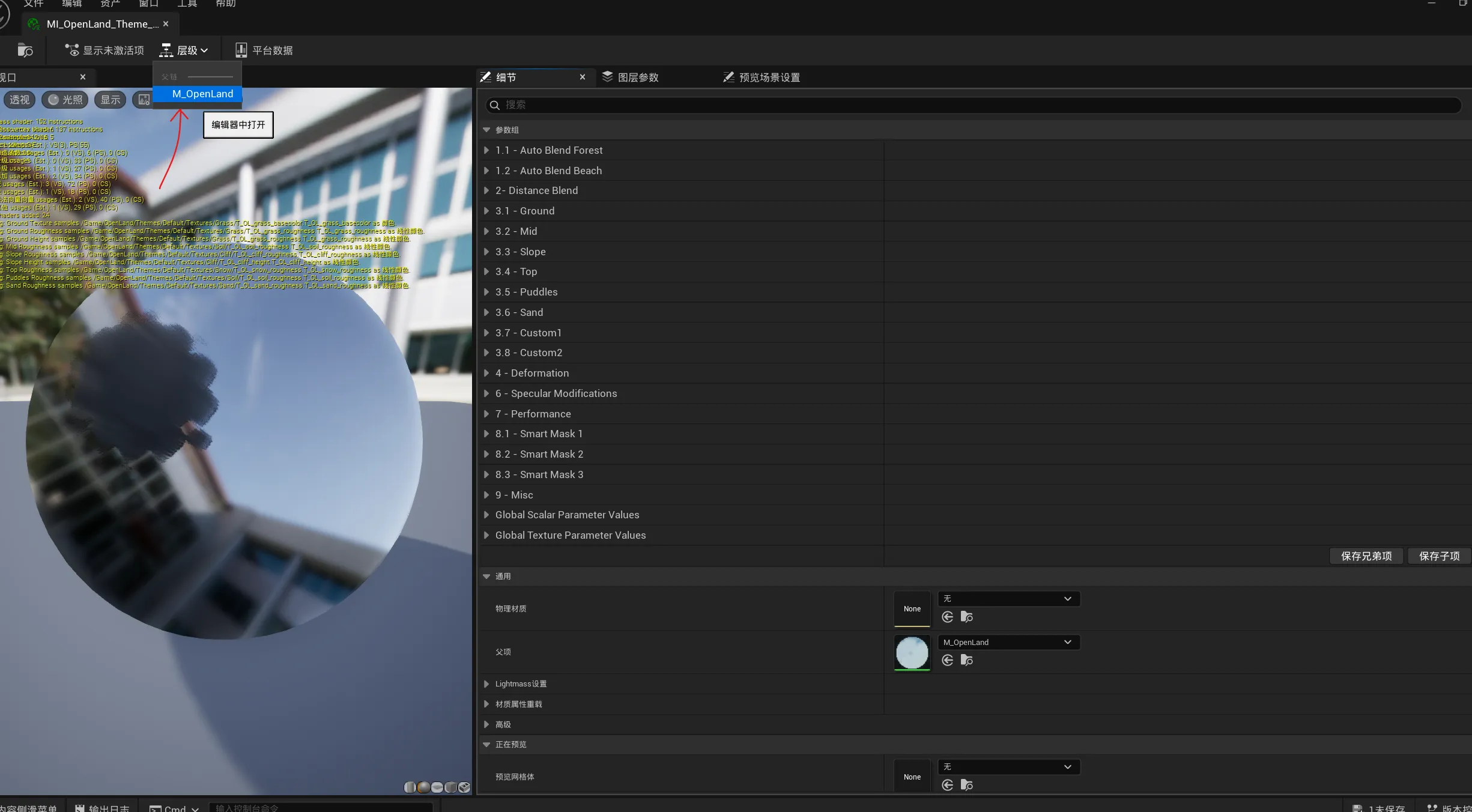The height and width of the screenshot is (812, 1472).
Task: Open the Cmd console type dropdown
Action: point(174,808)
